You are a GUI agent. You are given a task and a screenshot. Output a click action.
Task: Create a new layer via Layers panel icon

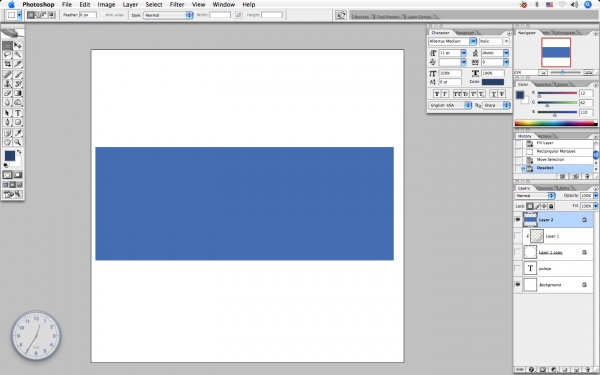click(x=576, y=370)
